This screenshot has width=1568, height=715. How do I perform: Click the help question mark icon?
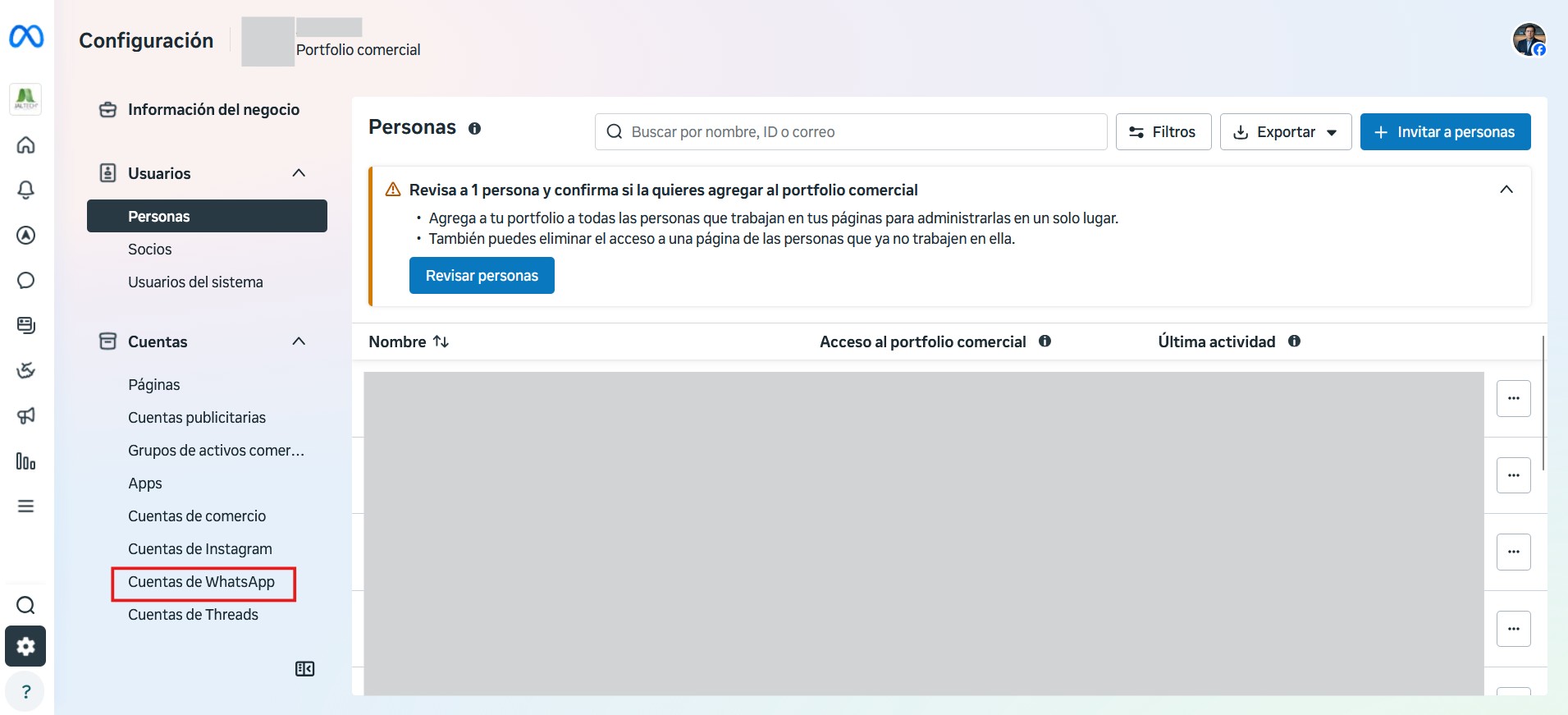point(26,691)
